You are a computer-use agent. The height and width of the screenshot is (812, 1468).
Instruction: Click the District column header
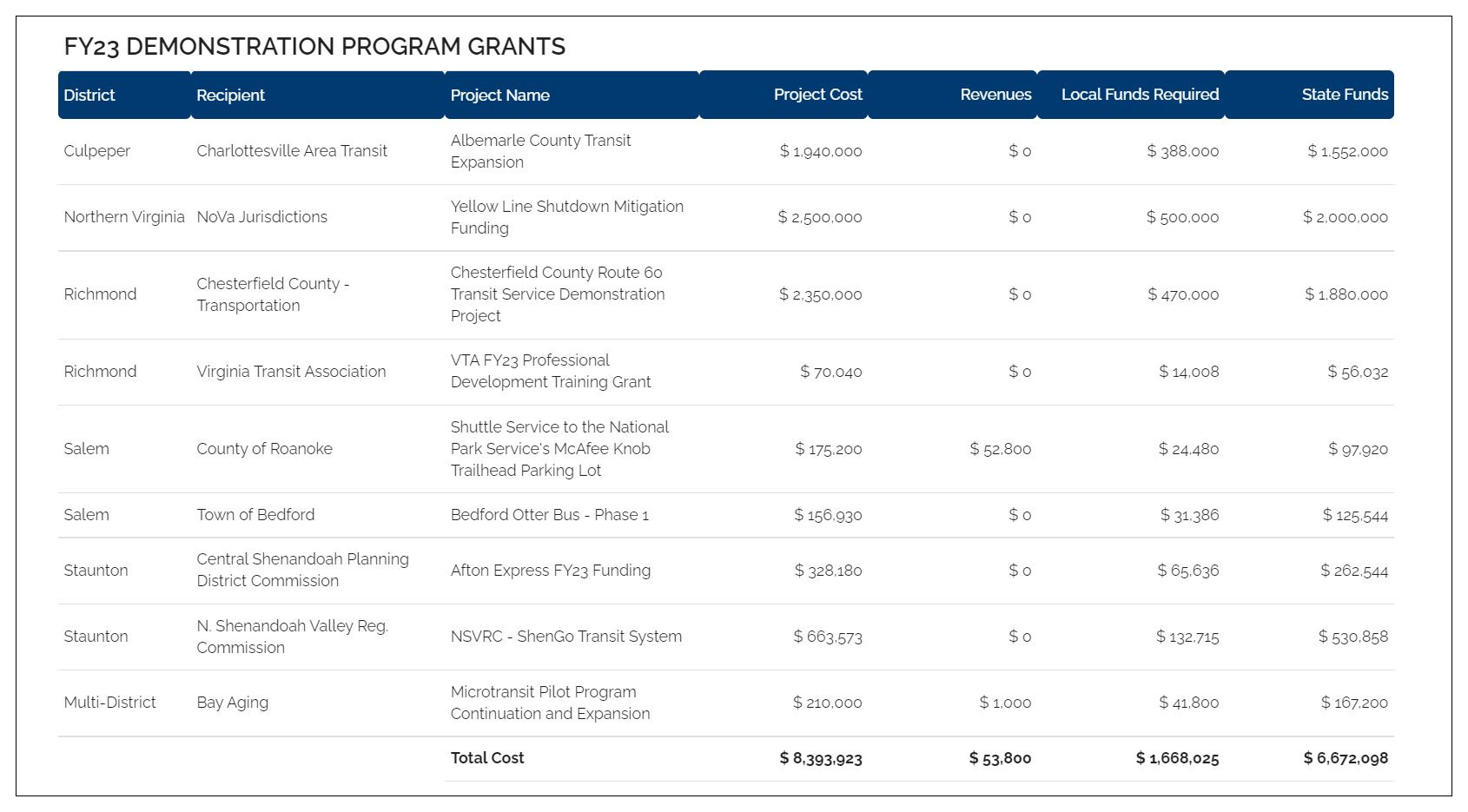click(124, 95)
